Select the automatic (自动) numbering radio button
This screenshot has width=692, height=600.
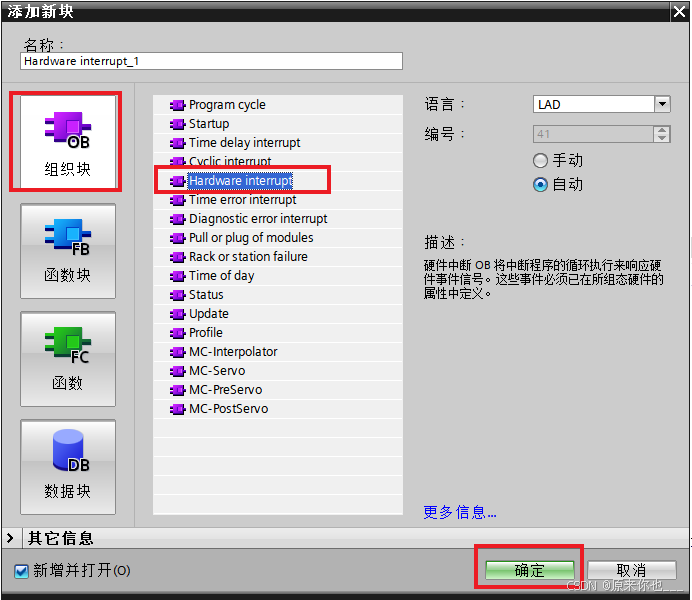(x=540, y=184)
